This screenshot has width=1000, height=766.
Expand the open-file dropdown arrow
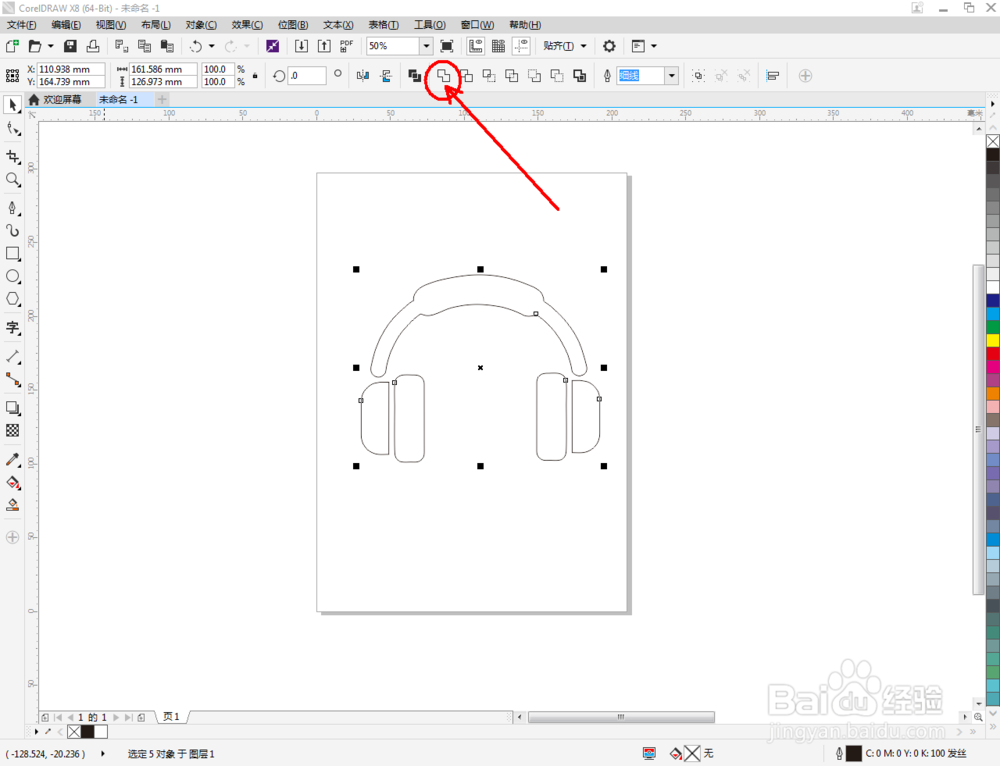pyautogui.click(x=51, y=46)
